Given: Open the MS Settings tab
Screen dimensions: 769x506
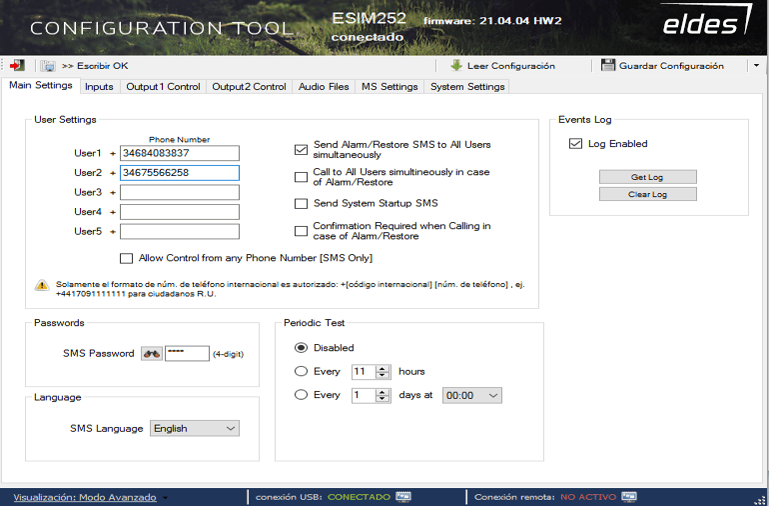Looking at the screenshot, I should coord(389,87).
